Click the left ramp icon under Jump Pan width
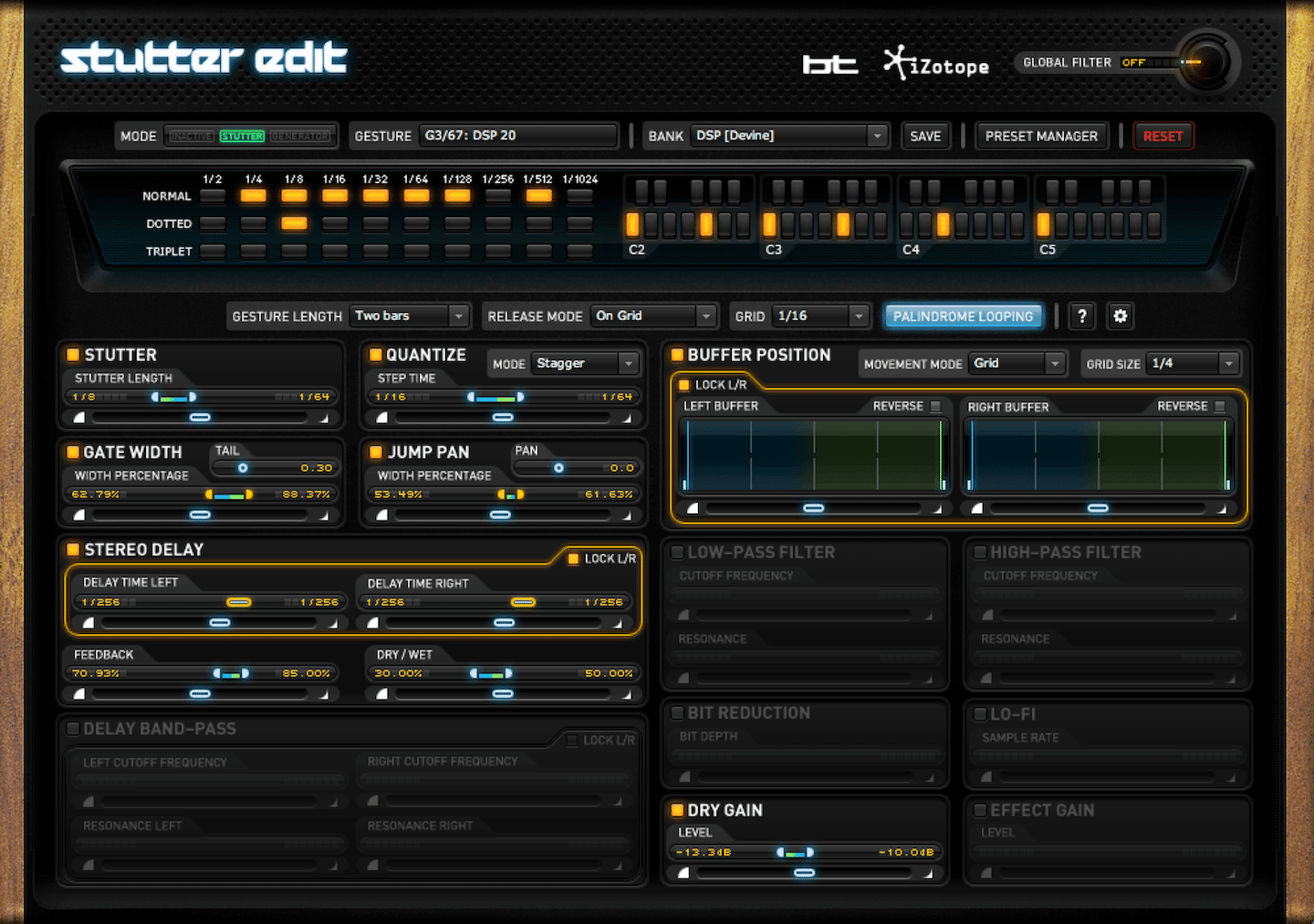The height and width of the screenshot is (924, 1314). pos(382,515)
